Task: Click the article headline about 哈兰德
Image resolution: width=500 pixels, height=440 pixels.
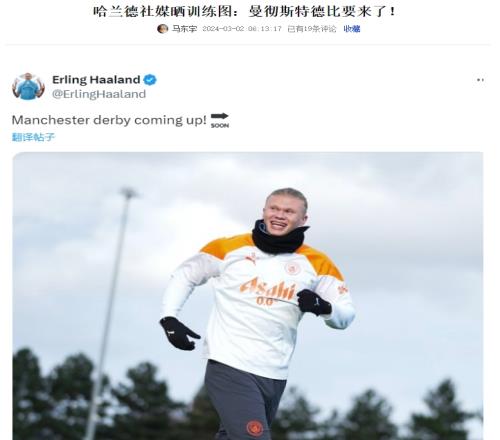Action: (x=244, y=12)
